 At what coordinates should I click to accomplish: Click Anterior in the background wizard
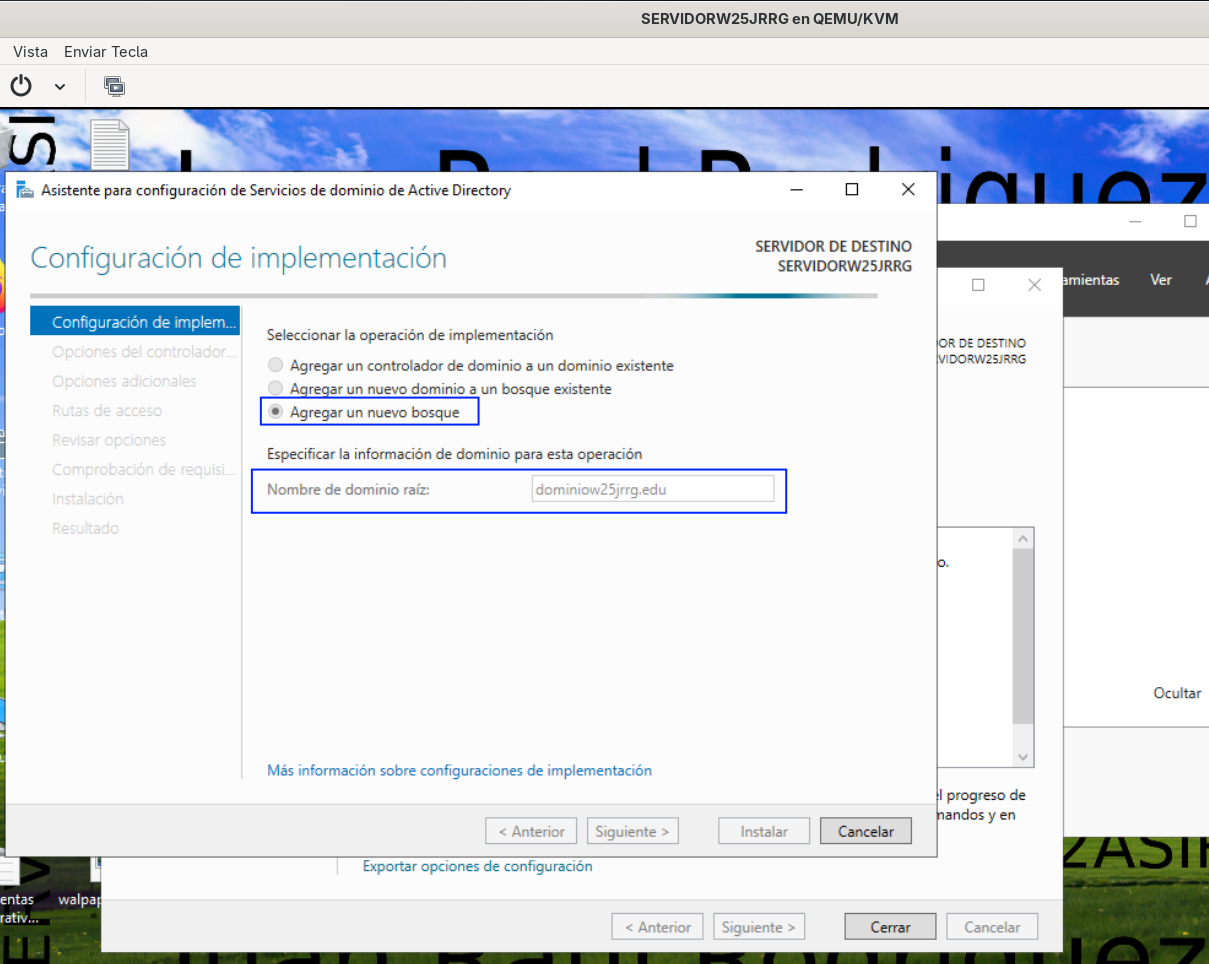point(658,927)
